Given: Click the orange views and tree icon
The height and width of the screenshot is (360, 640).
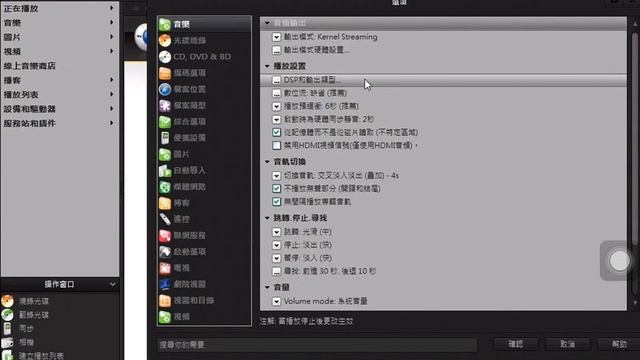Looking at the screenshot, I should point(165,300).
